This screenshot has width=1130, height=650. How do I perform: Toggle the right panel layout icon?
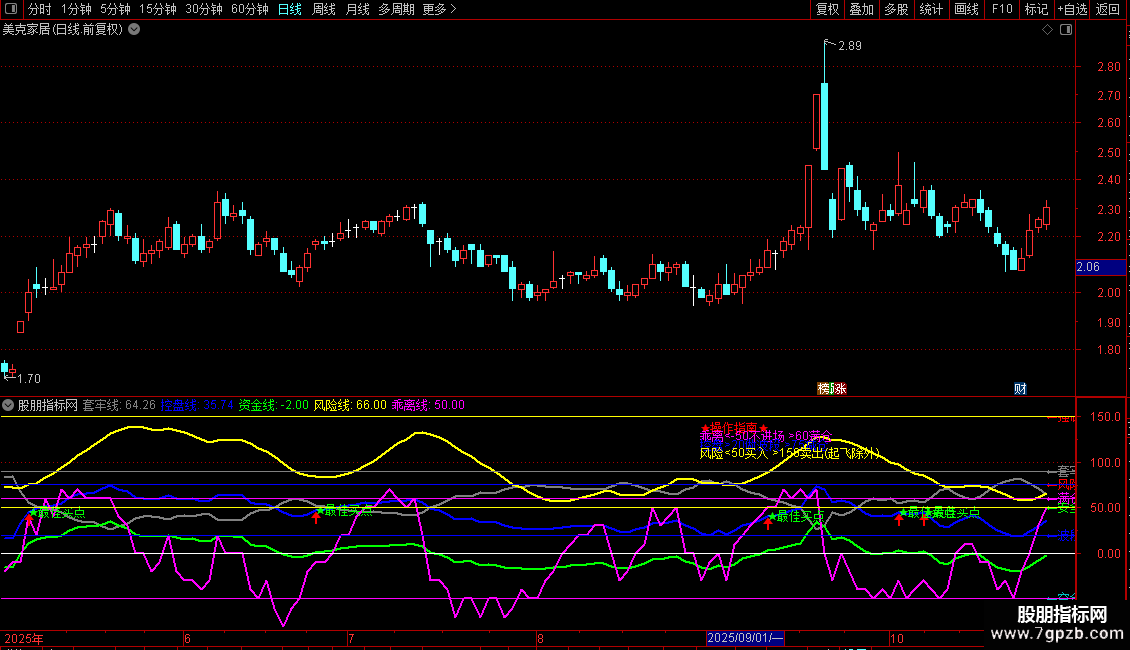[x=1066, y=30]
